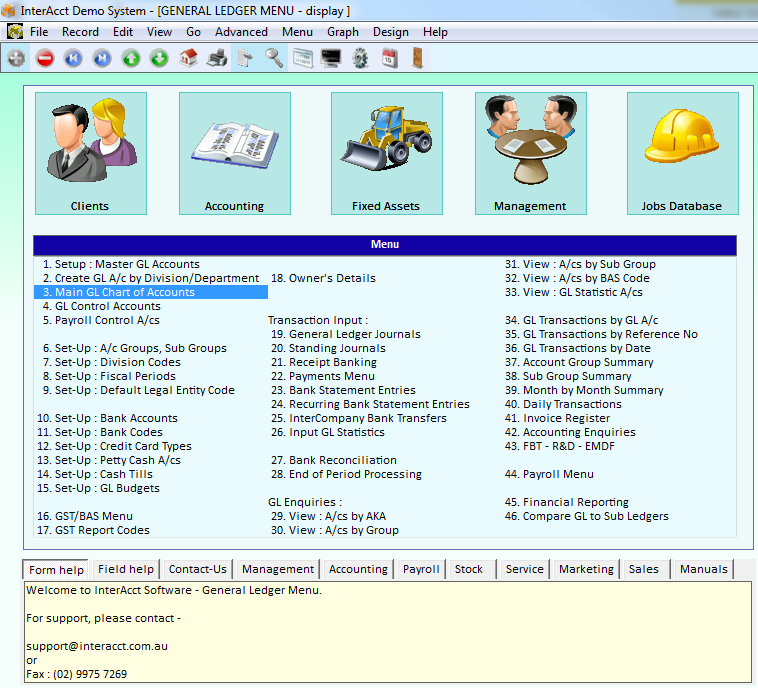This screenshot has height=688, width=758.
Task: Open the File menu
Action: (x=39, y=32)
